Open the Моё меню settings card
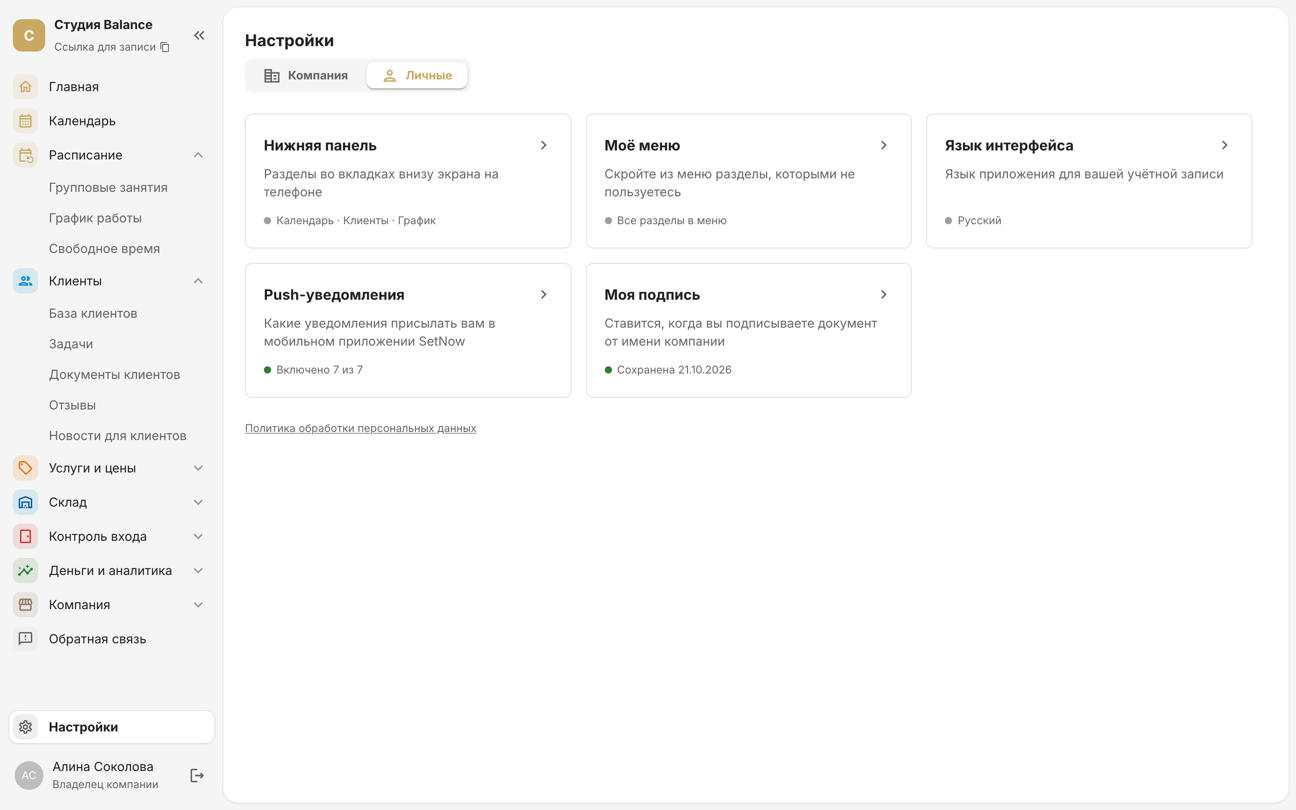Image resolution: width=1296 pixels, height=810 pixels. (x=748, y=181)
